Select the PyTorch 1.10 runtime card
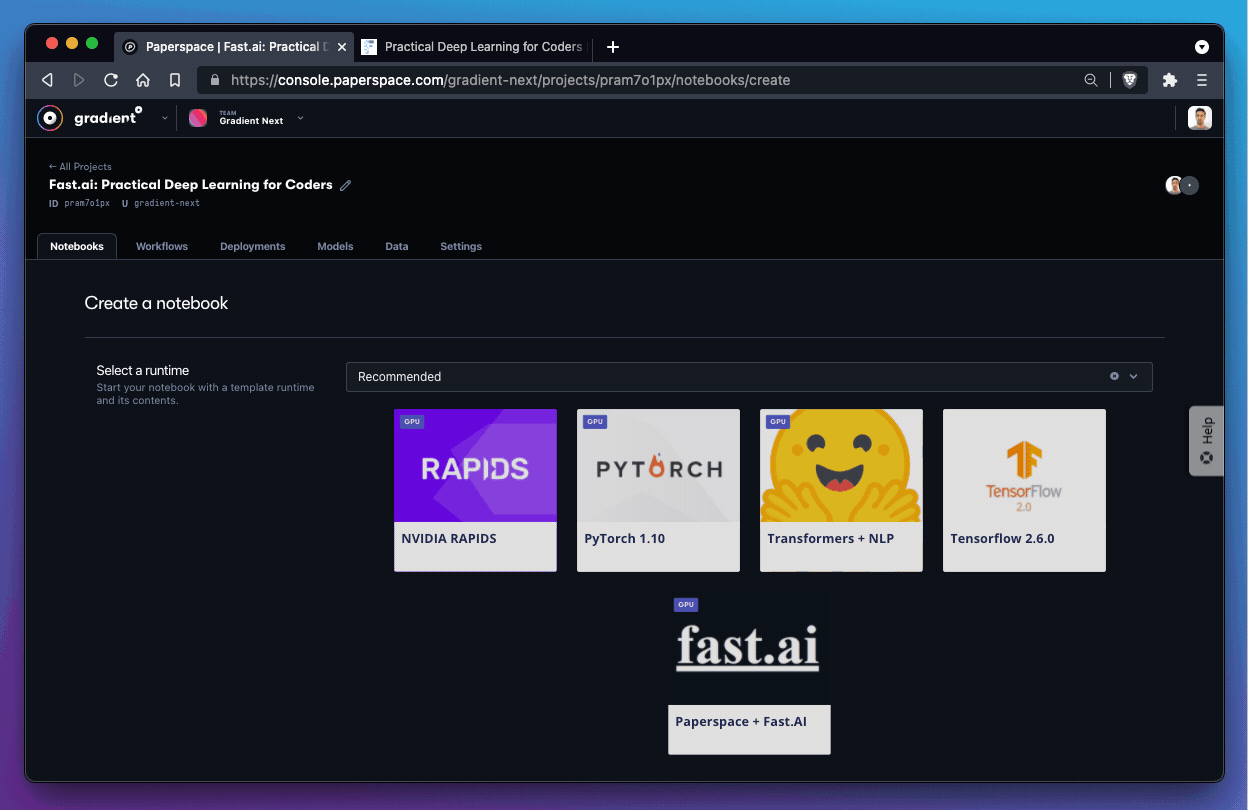The height and width of the screenshot is (810, 1248). pos(658,490)
